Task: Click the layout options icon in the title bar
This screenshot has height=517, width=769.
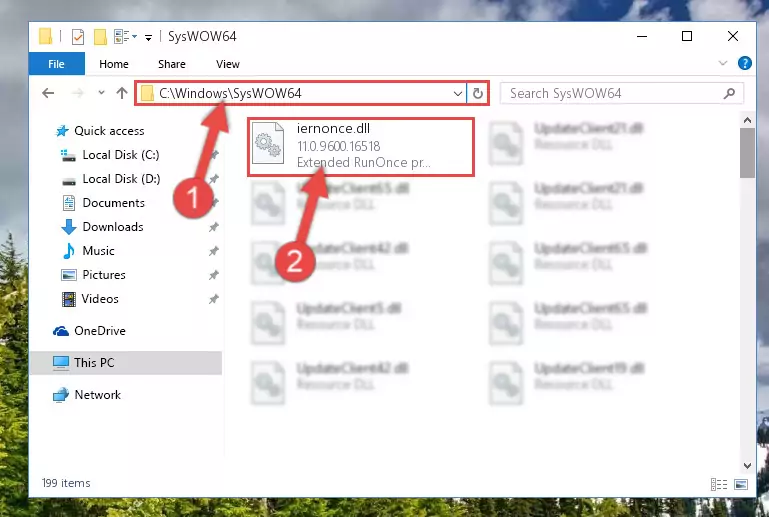Action: click(x=121, y=36)
